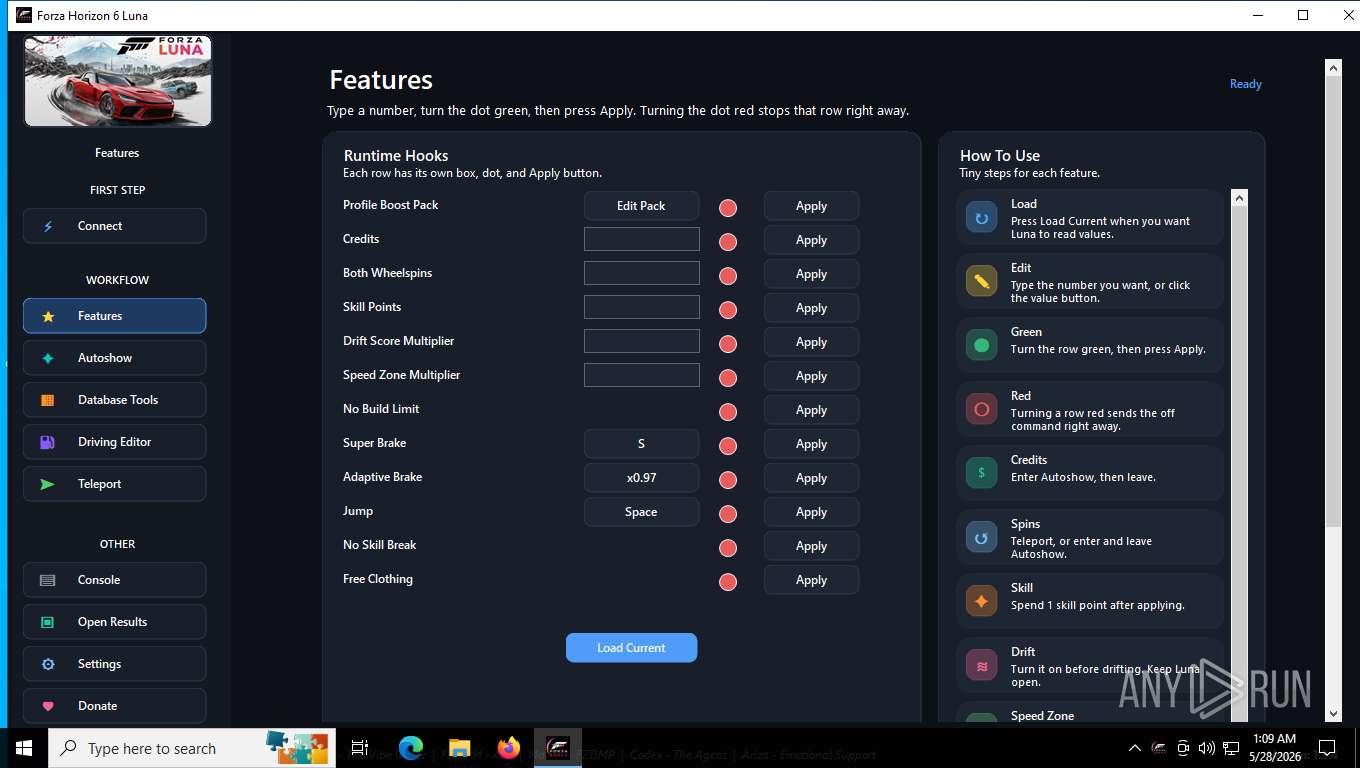Click the pink Drift wave icon
The width and height of the screenshot is (1360, 768).
981,666
